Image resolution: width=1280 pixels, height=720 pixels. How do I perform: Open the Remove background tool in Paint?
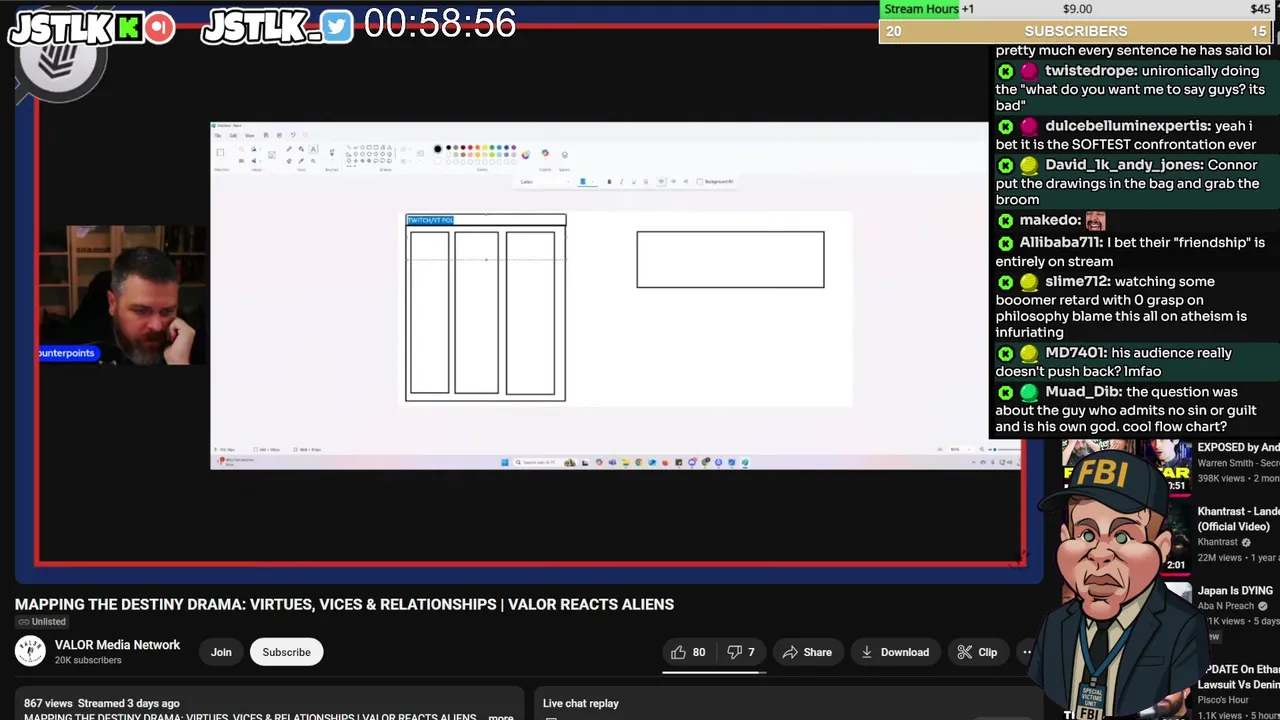coord(272,154)
